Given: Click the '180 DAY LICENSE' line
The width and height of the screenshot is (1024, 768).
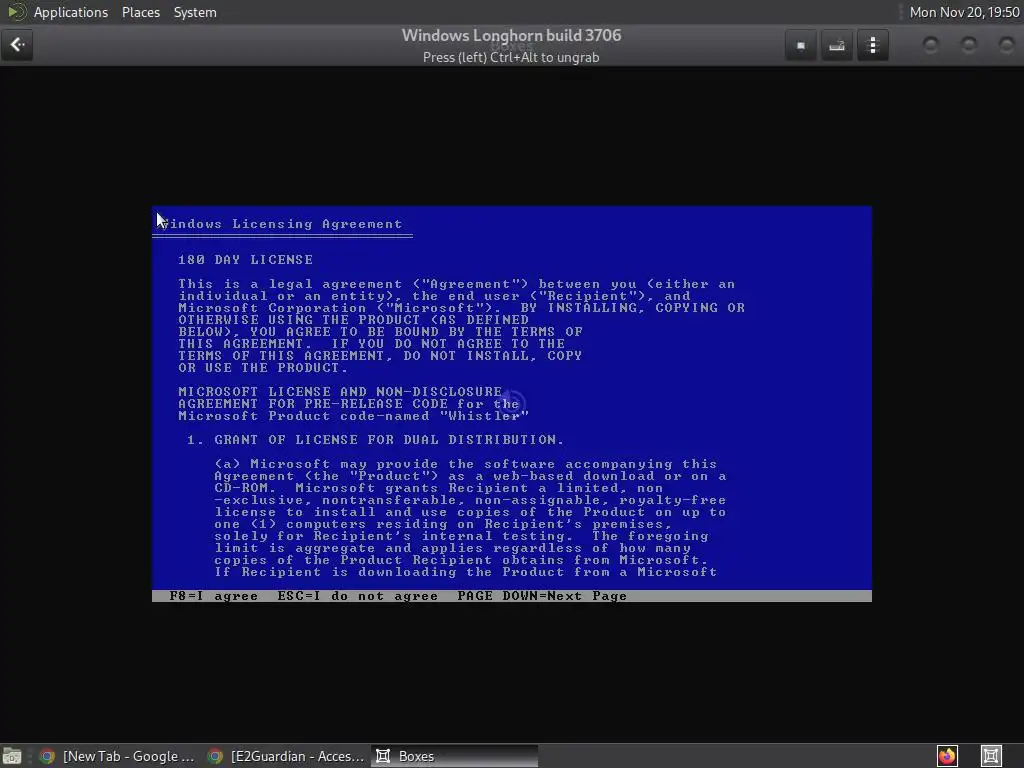Looking at the screenshot, I should click(246, 259).
